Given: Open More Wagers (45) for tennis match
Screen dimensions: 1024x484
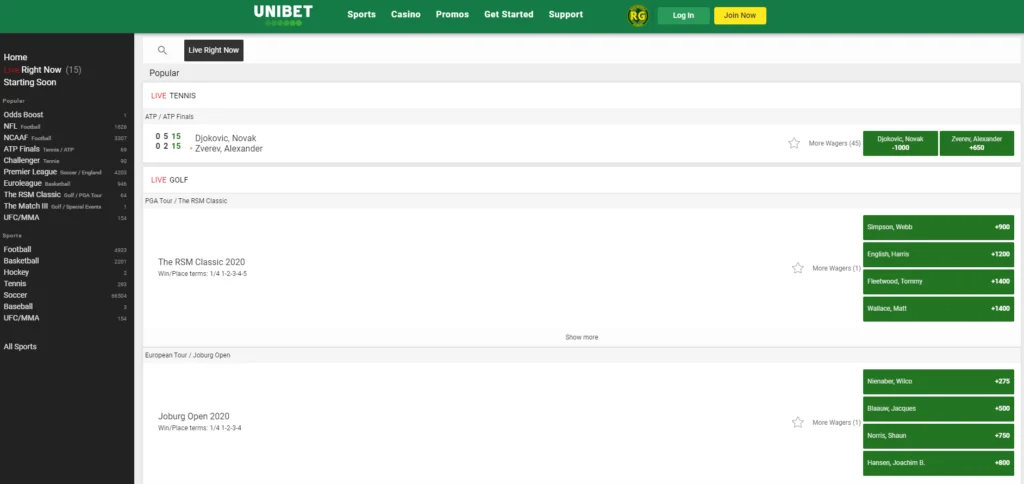Looking at the screenshot, I should coord(835,143).
